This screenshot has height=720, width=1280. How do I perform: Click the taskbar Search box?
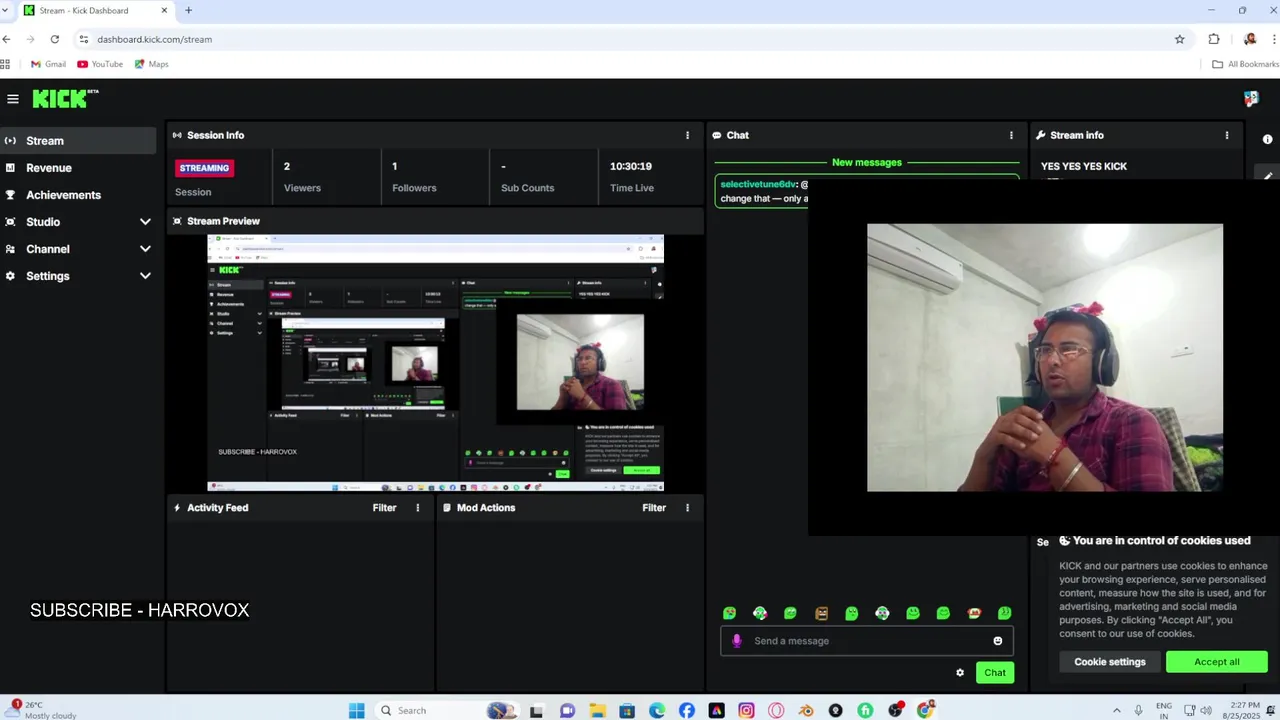(445, 711)
